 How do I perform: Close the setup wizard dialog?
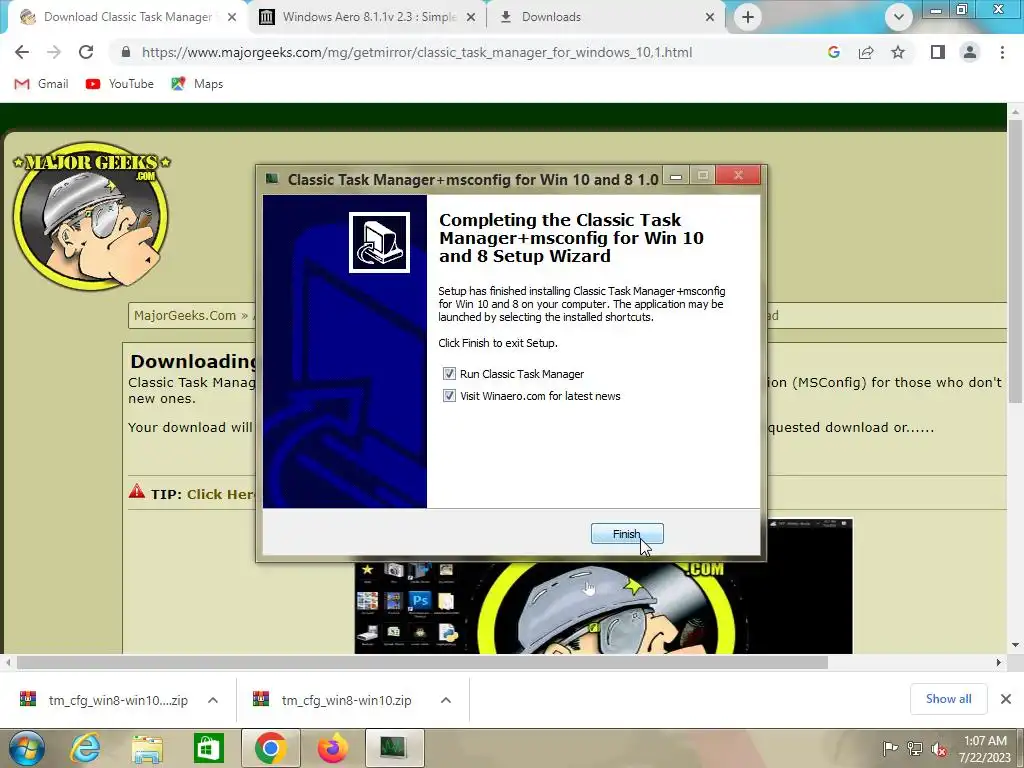coord(738,175)
